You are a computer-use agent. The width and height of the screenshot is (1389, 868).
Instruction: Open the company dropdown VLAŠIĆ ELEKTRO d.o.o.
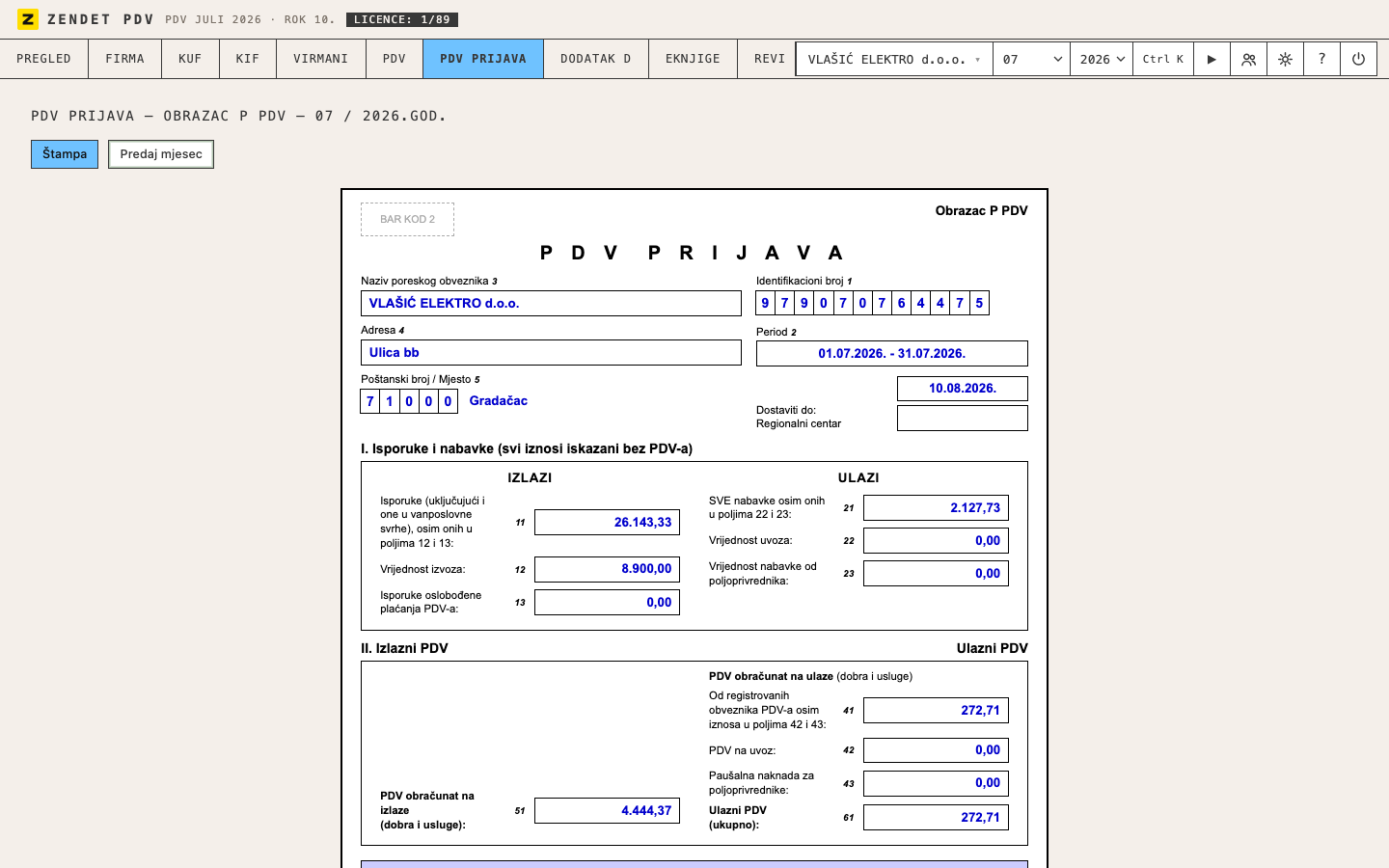tap(894, 59)
